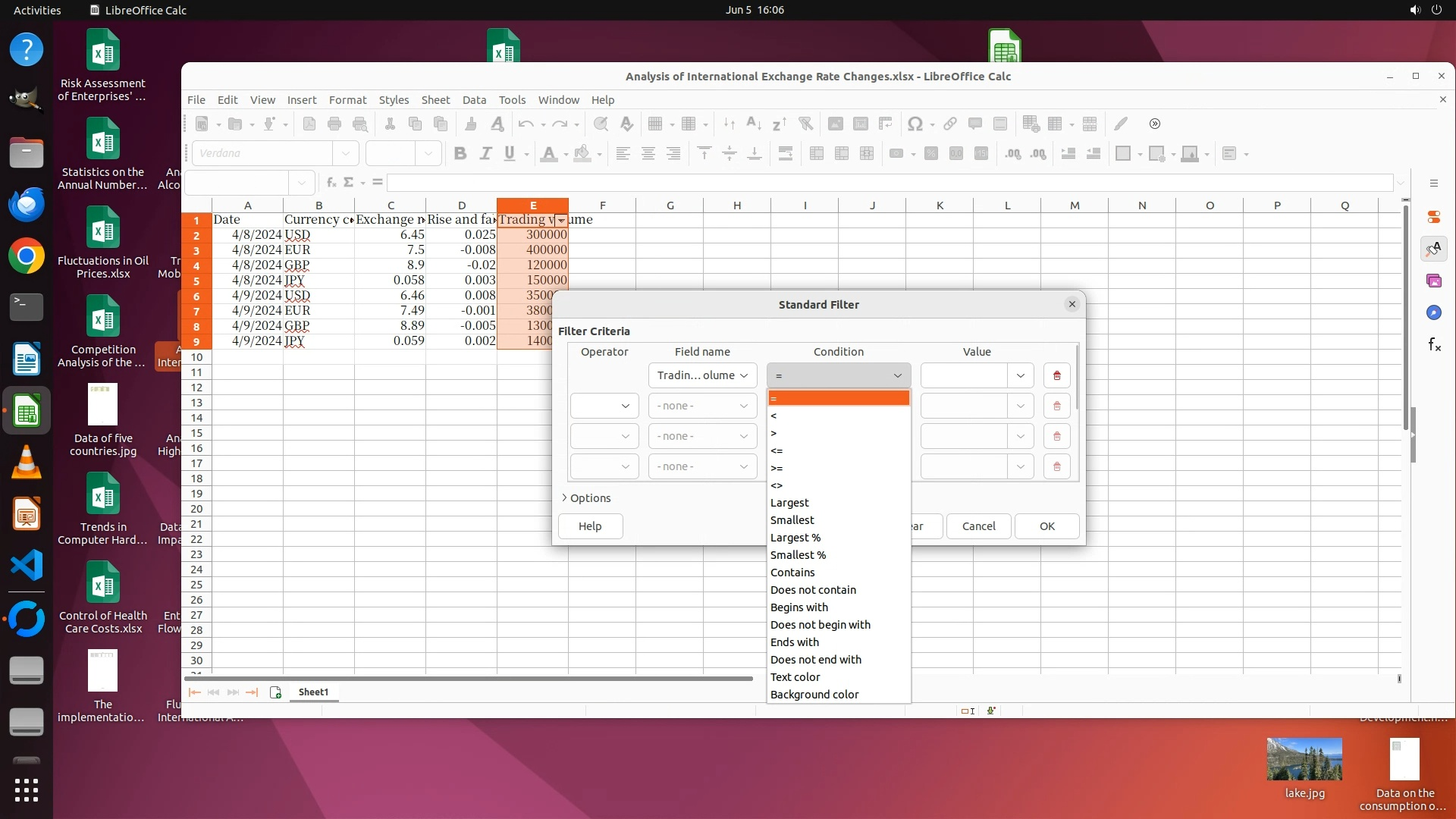Open Visual Studio Code from dock
Viewport: 1456px width, 819px height.
click(x=27, y=566)
